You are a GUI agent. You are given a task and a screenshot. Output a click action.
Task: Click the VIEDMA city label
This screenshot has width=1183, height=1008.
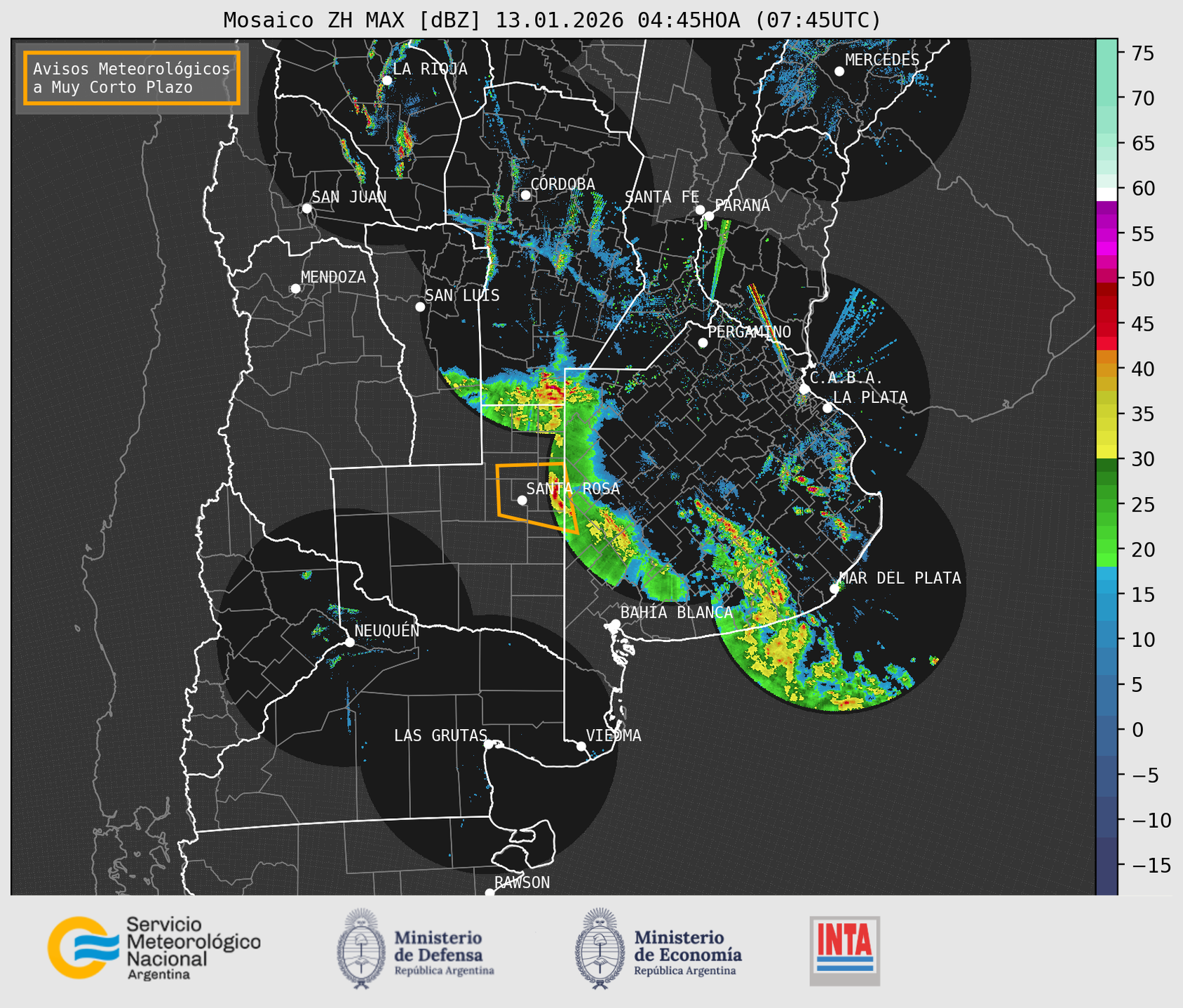614,735
